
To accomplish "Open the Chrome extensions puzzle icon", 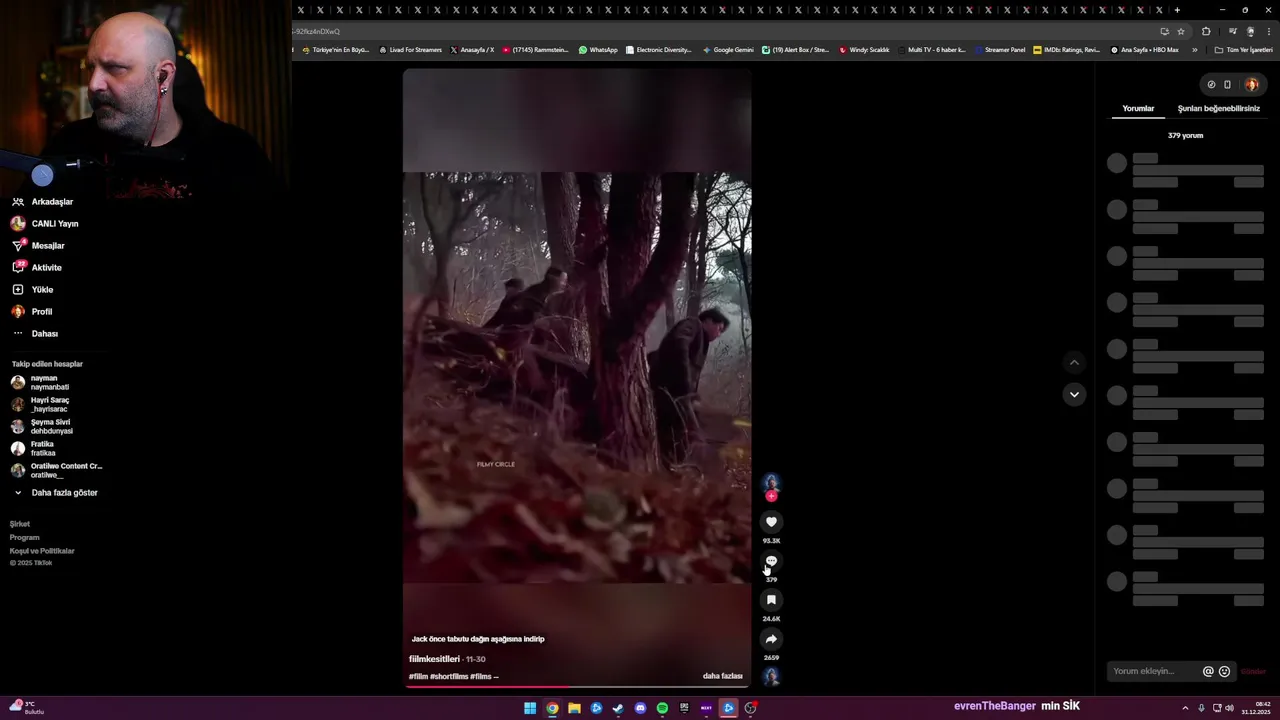I will pos(1206,31).
